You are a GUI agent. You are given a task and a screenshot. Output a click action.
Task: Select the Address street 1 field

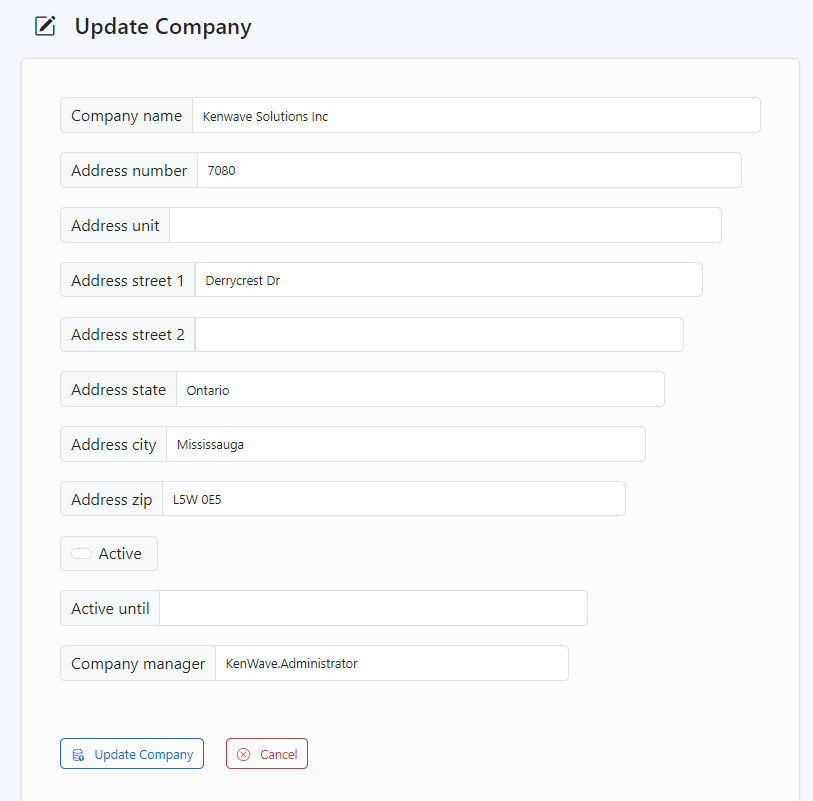click(x=448, y=280)
